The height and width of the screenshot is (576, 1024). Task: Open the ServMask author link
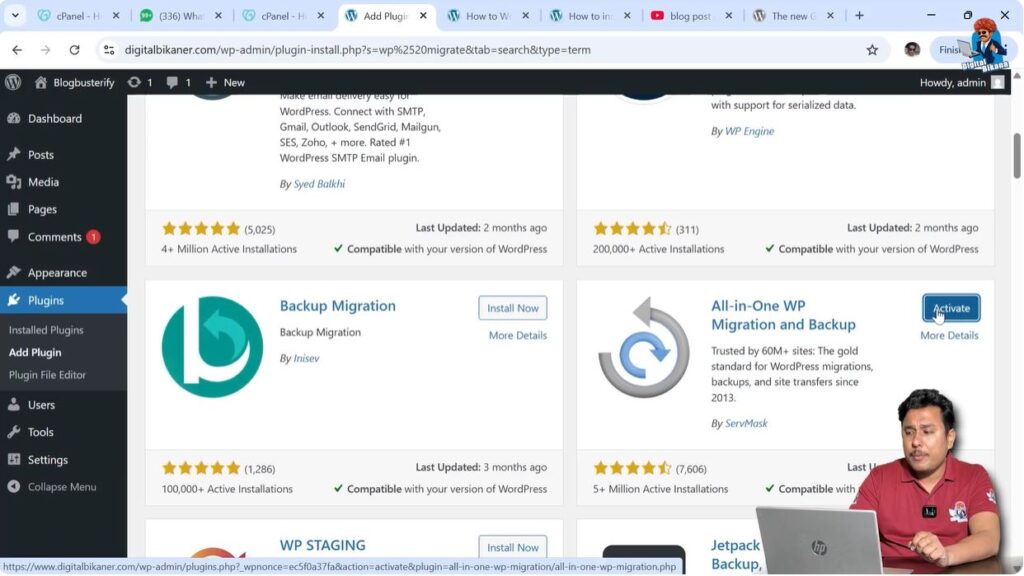746,423
